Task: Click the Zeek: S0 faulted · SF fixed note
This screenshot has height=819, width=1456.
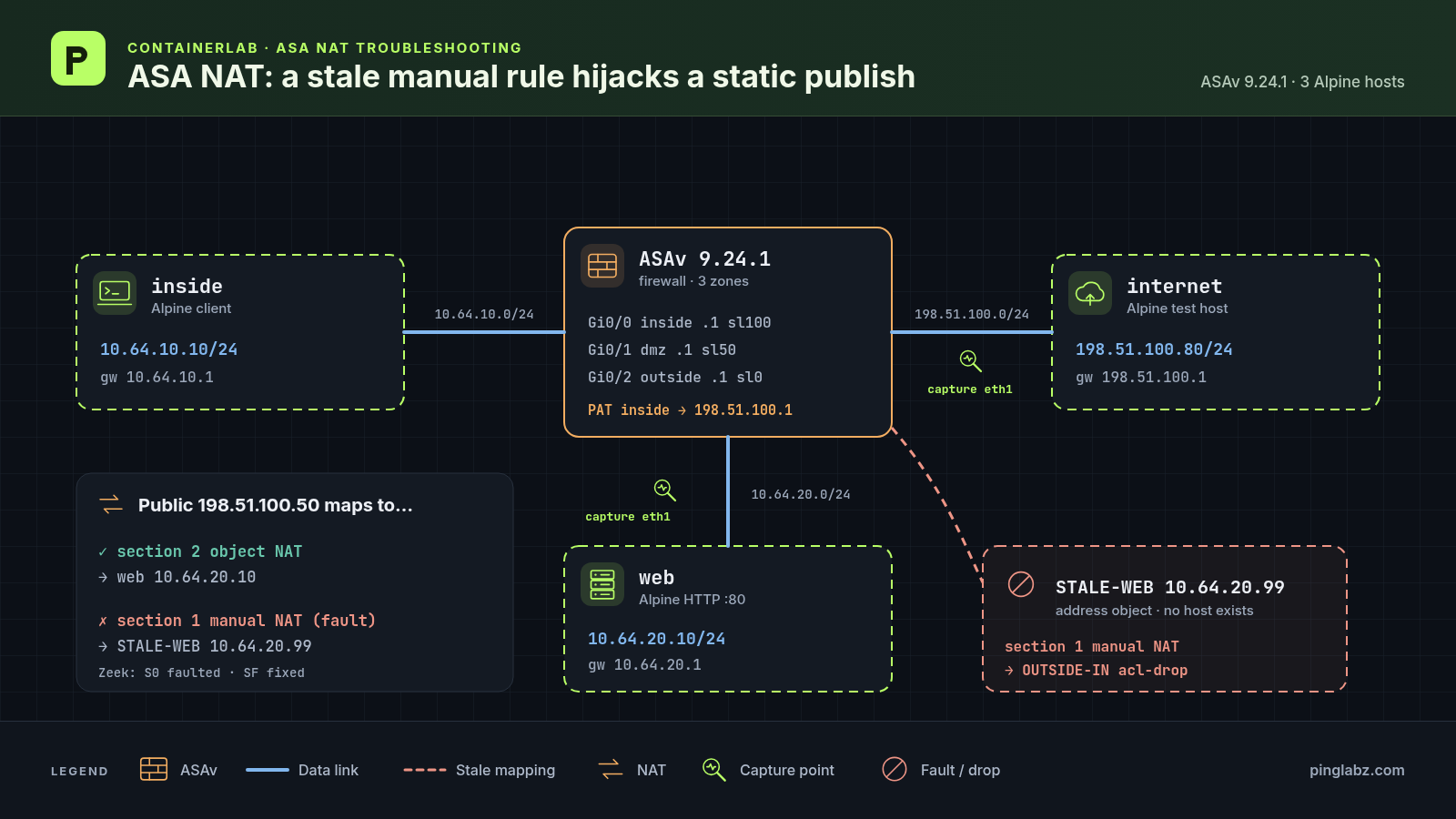Action: [x=201, y=672]
